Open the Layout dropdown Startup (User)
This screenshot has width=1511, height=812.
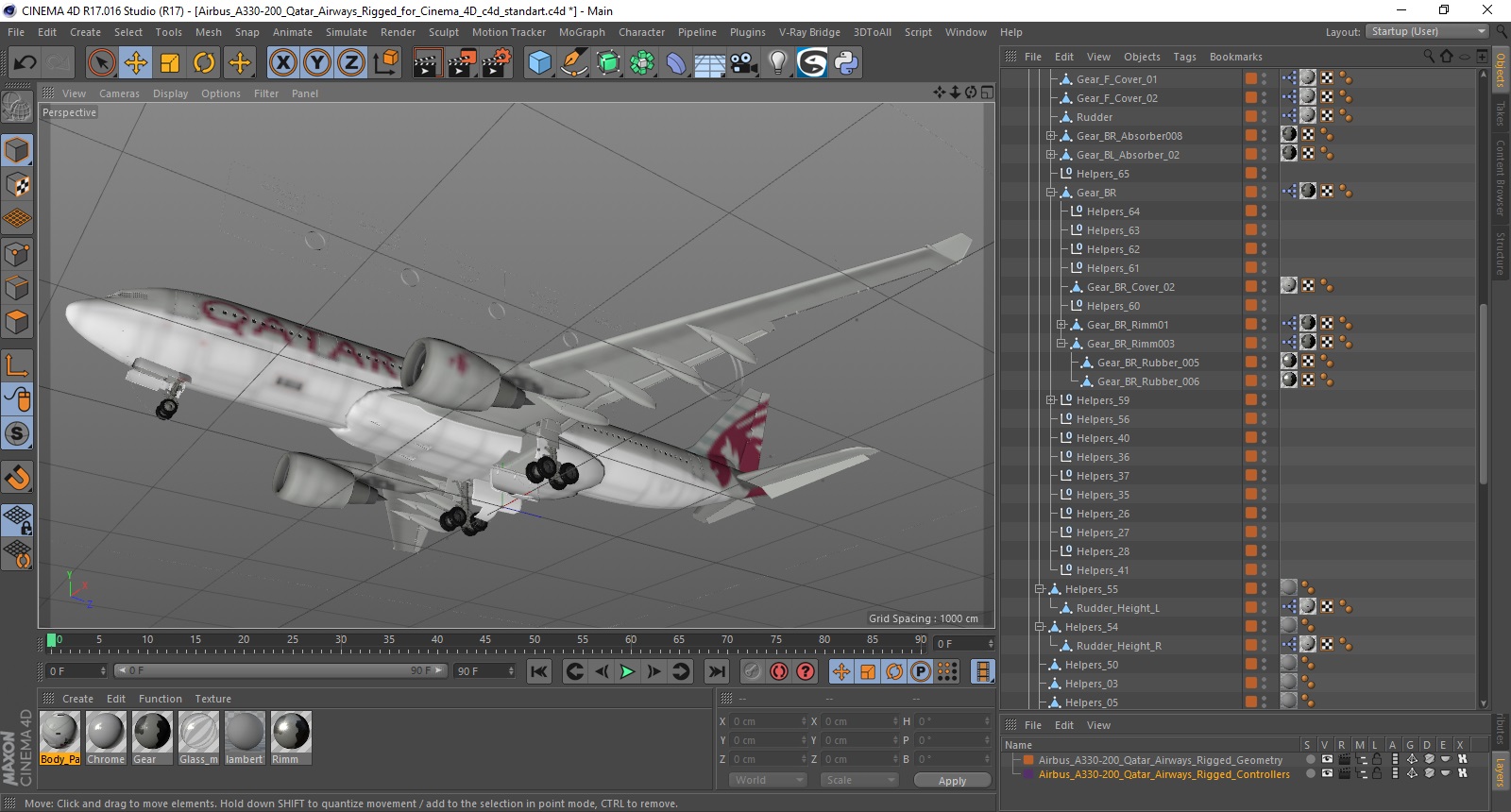click(1427, 31)
